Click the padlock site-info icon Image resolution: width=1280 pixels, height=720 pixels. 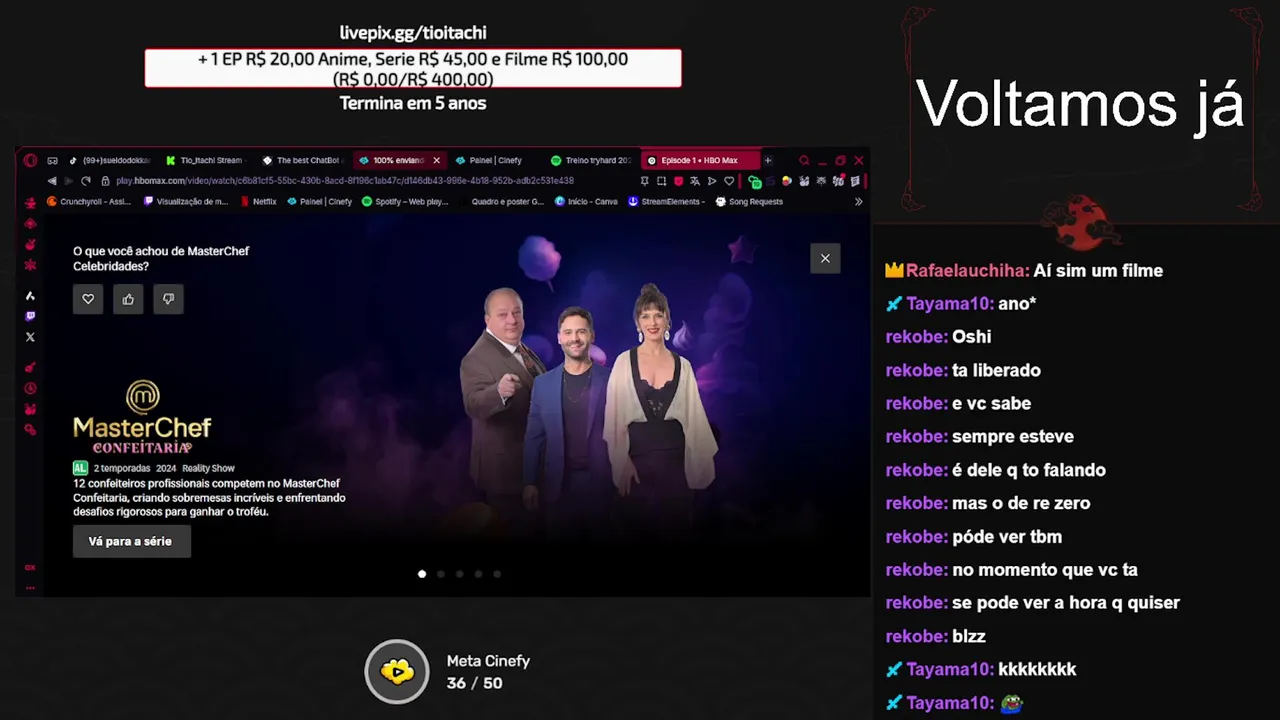point(106,181)
